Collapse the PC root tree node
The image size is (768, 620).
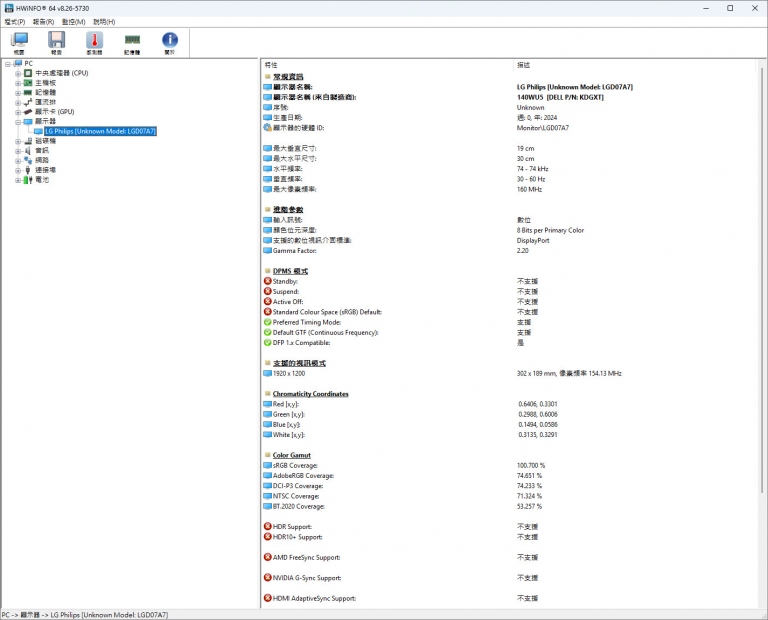(x=8, y=64)
